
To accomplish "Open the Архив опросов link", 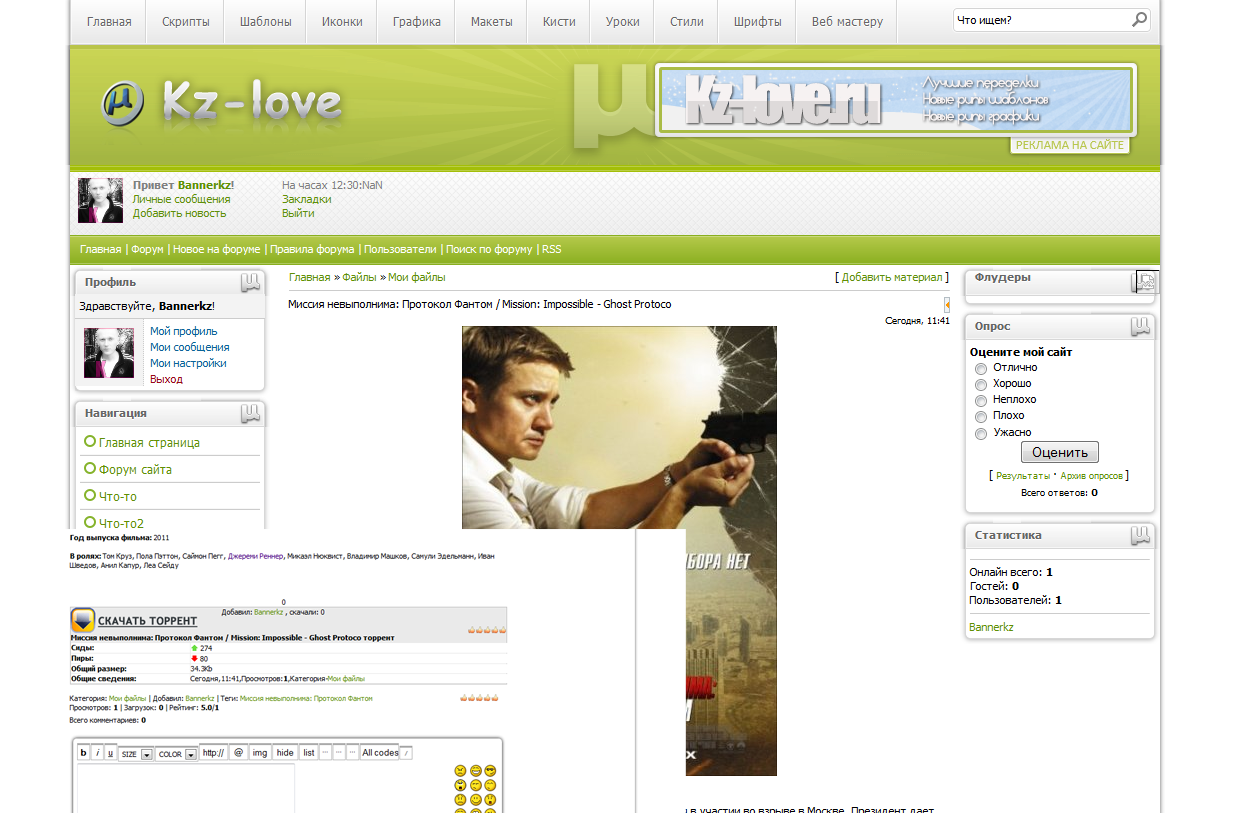I will (1092, 476).
